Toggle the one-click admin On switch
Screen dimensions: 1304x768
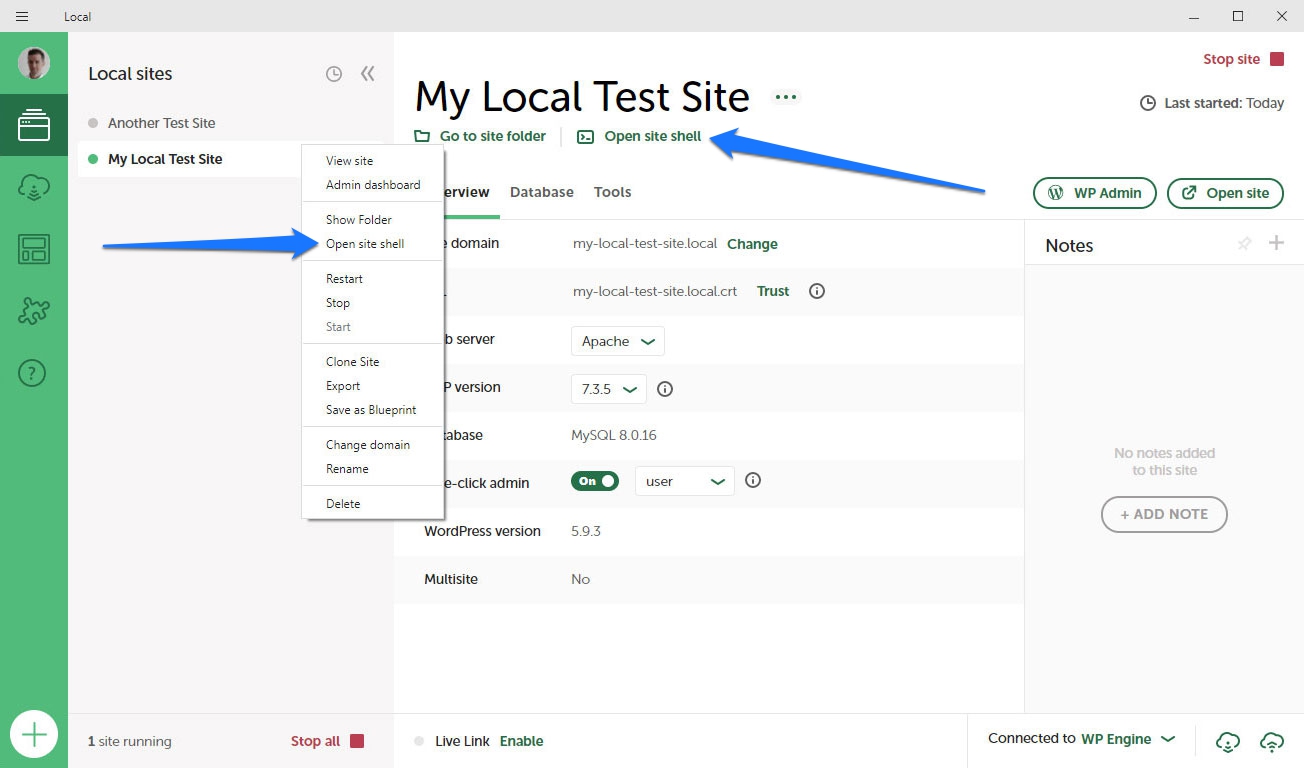[595, 481]
